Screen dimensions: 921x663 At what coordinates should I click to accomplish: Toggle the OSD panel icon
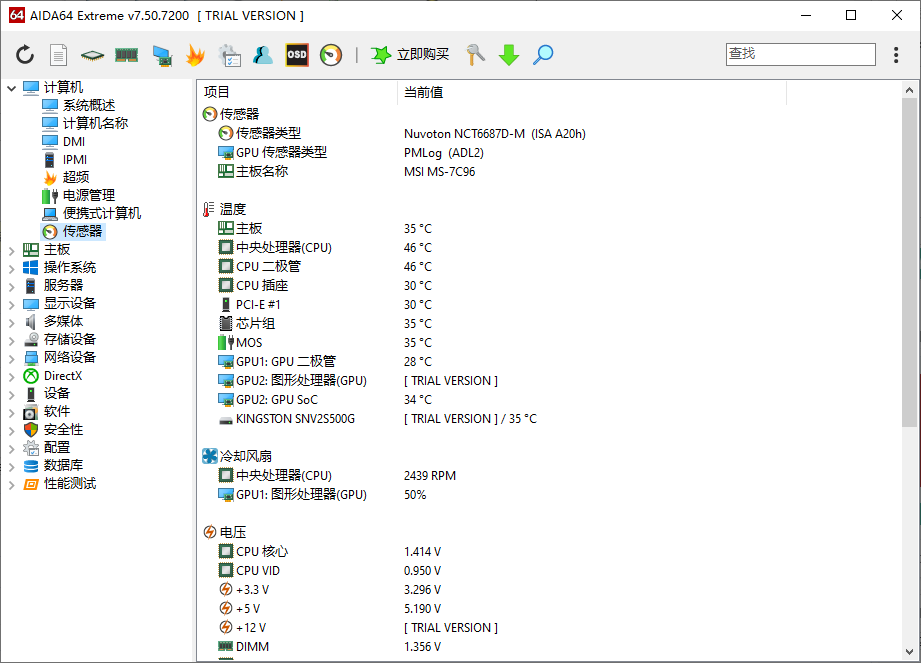click(x=297, y=55)
